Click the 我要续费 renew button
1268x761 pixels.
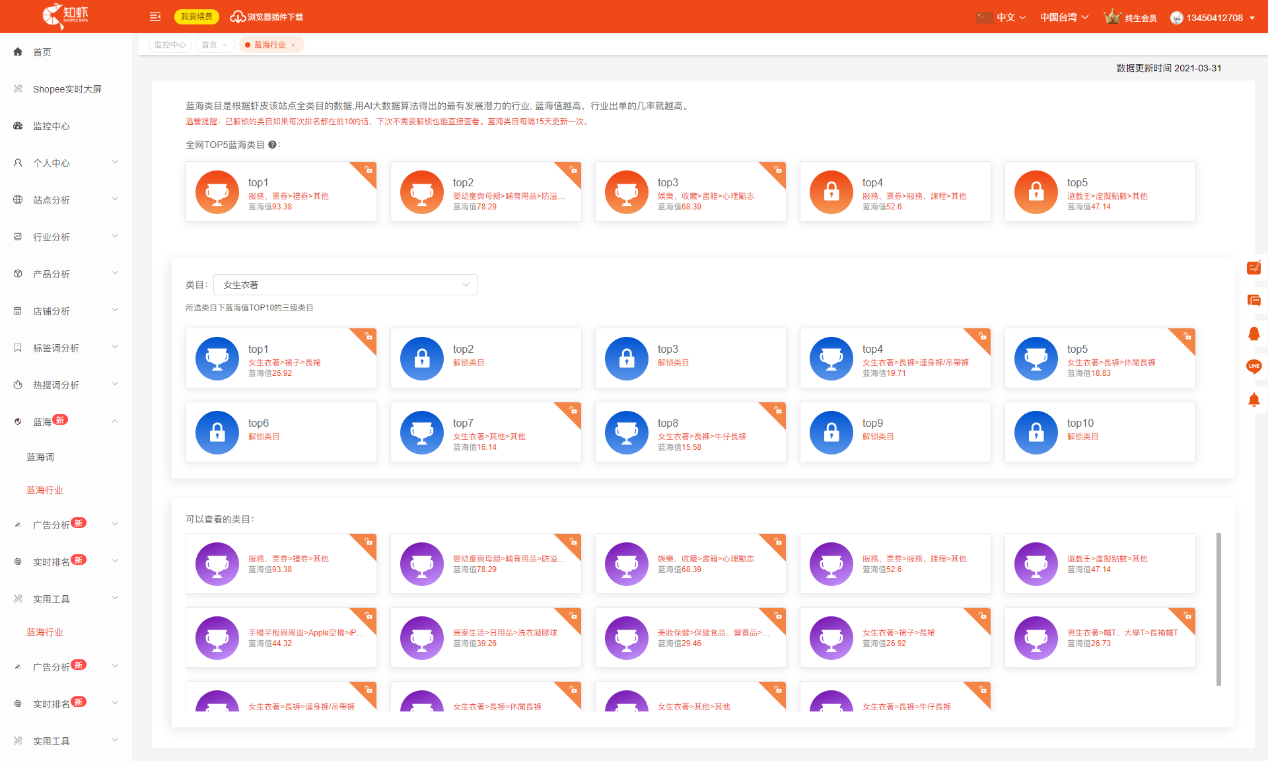(x=196, y=17)
